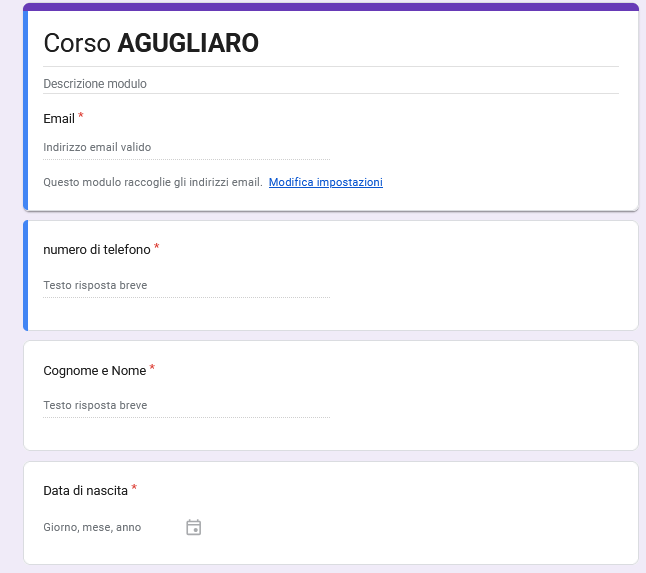Screen dimensions: 646x573
Task: Select the Cognome e Nome question title
Action: click(x=94, y=371)
